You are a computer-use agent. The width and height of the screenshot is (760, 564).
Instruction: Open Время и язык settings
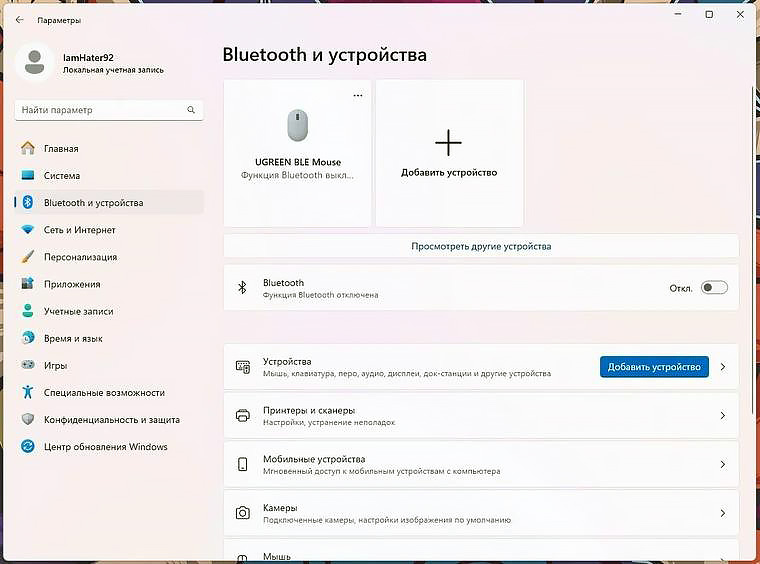[109, 338]
